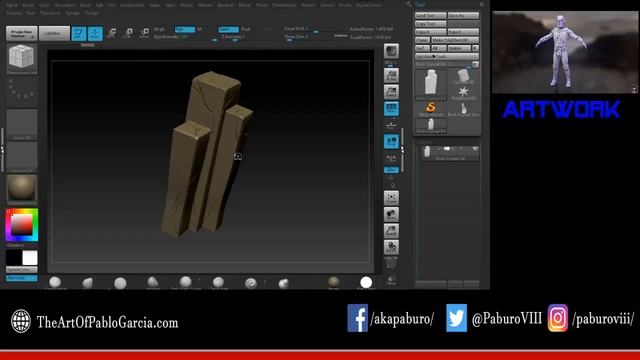The image size is (640, 360).
Task: Toggle the Mrgb paint mode
Action: (x=160, y=29)
